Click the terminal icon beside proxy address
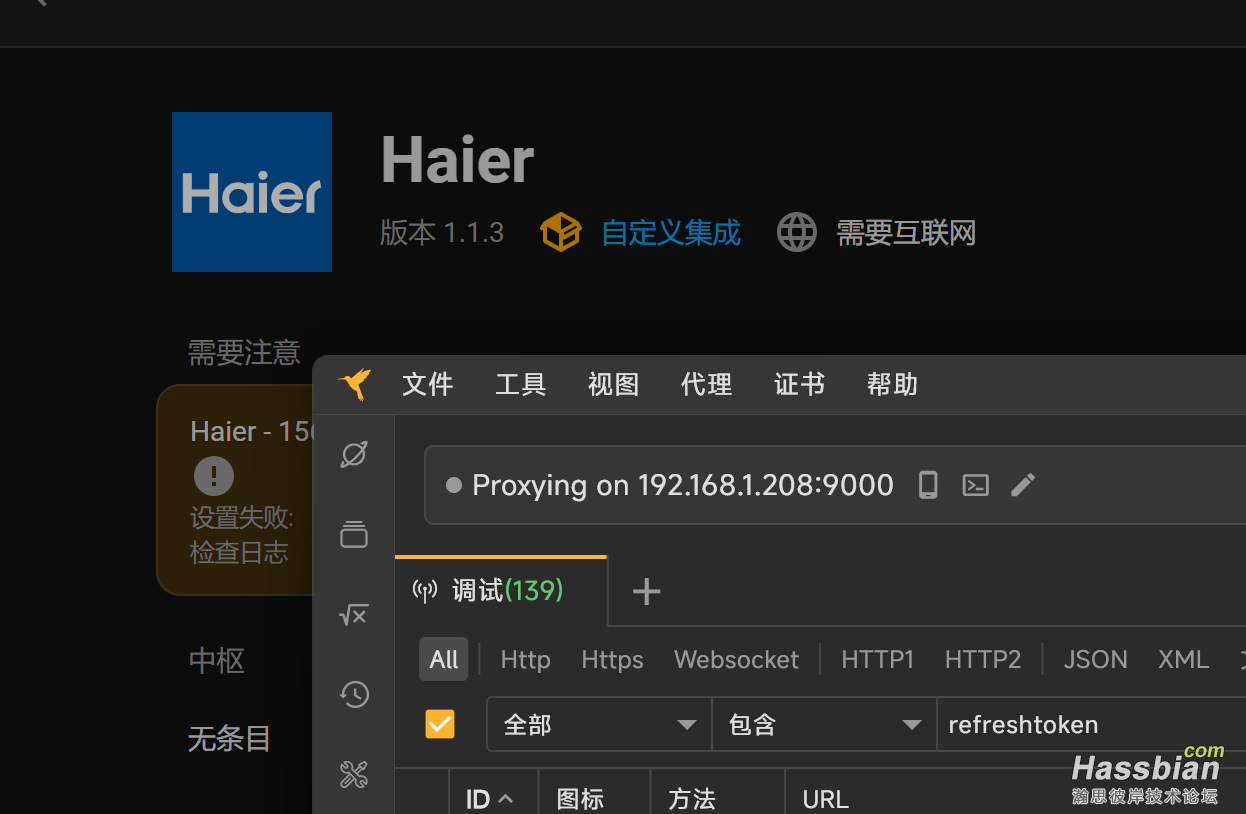The width and height of the screenshot is (1246, 814). pos(975,485)
